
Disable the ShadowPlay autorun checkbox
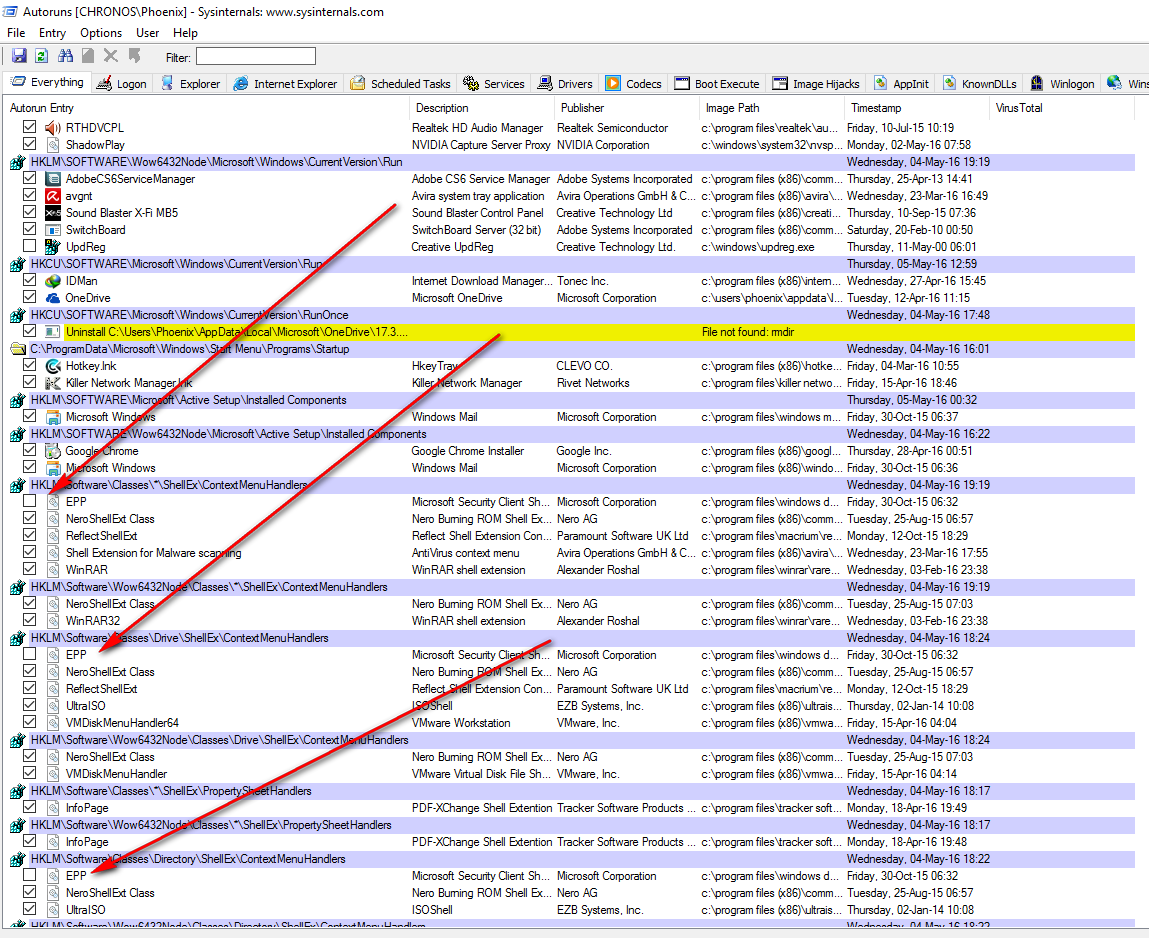[x=29, y=144]
